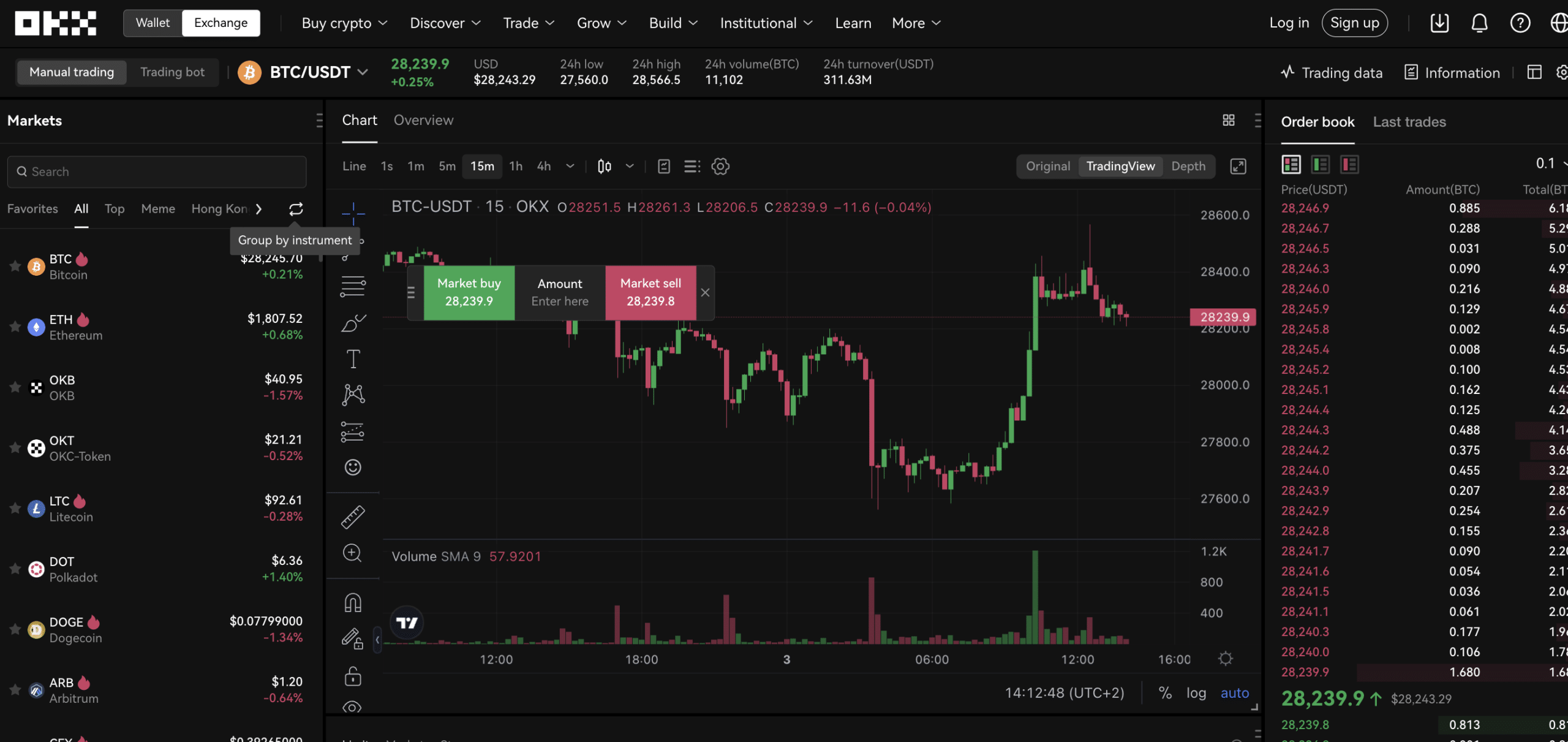Open chart settings gear in toolbar
This screenshot has width=1568, height=742.
pos(720,166)
